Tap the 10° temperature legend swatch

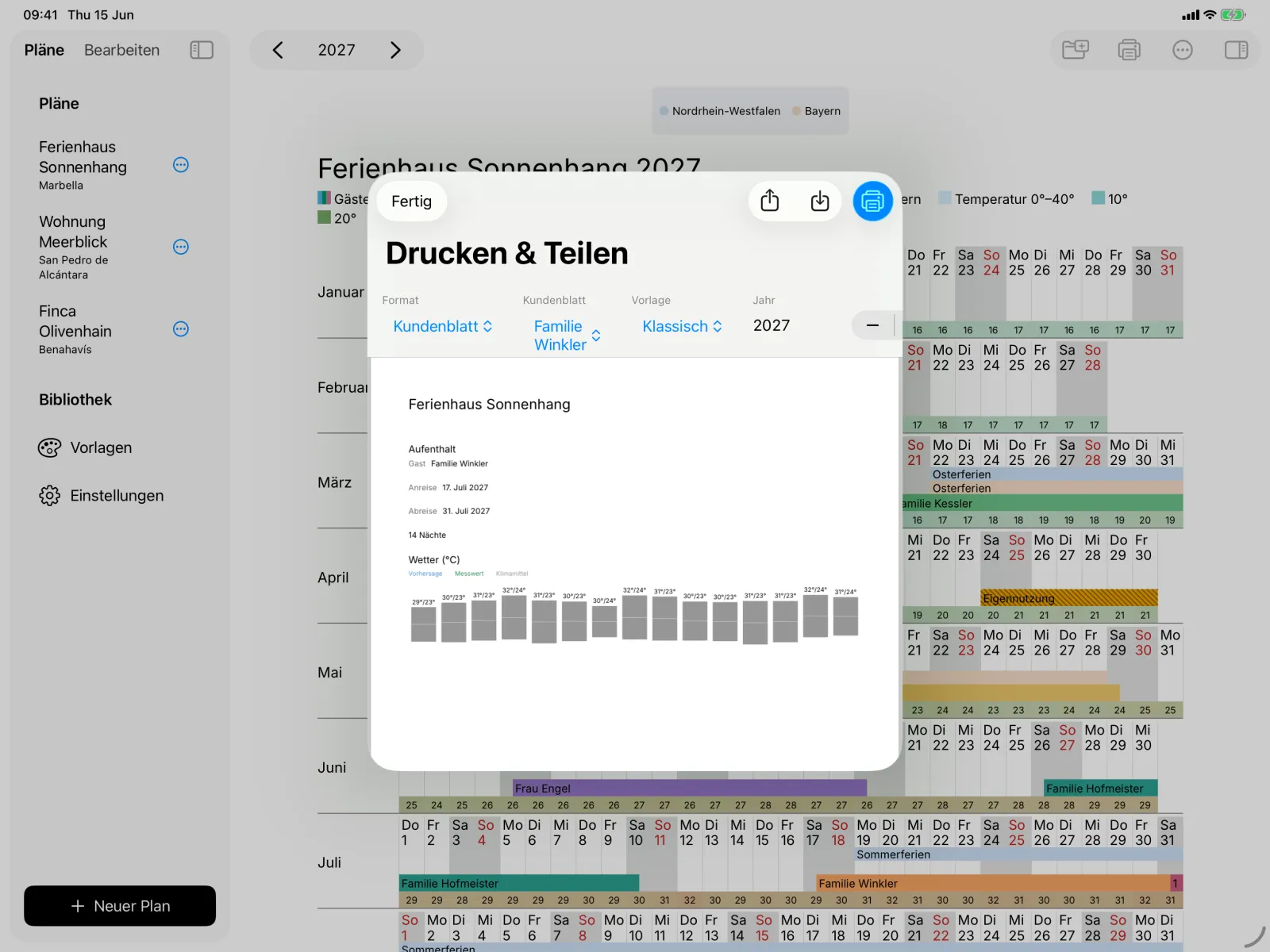coord(1099,198)
